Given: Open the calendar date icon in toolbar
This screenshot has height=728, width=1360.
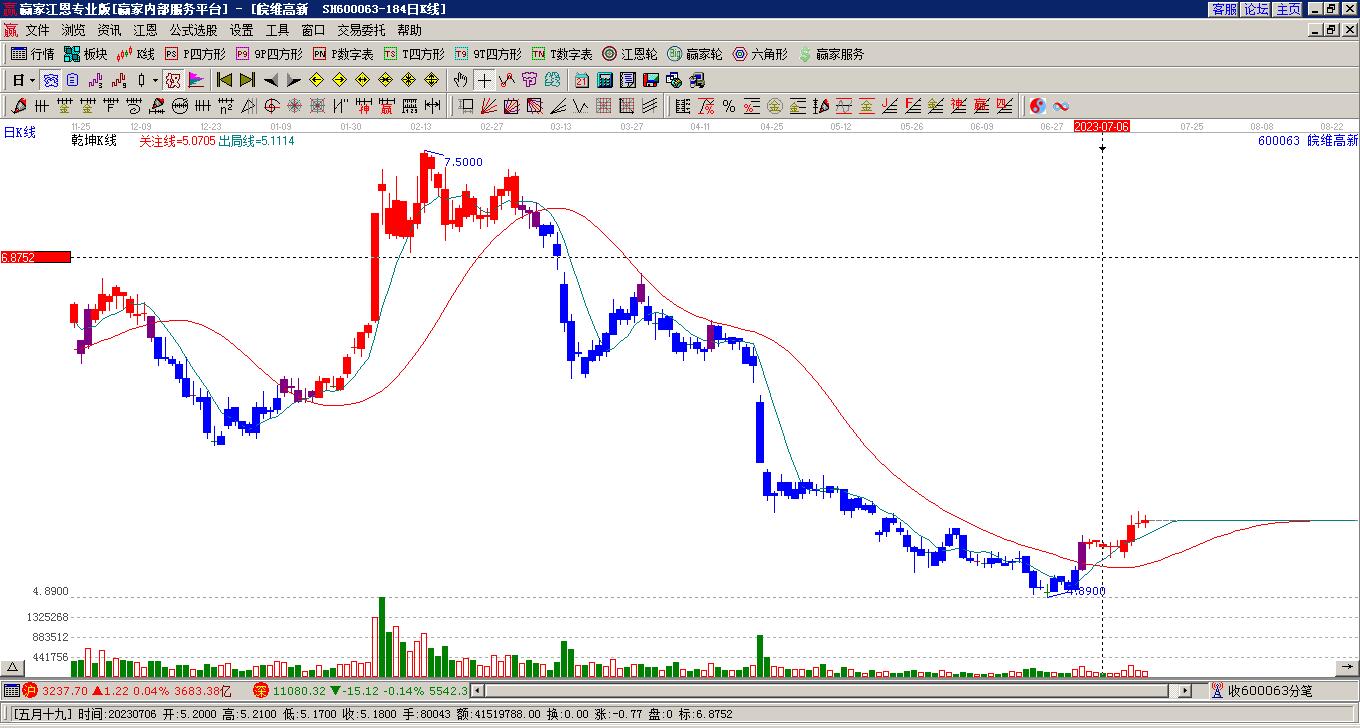Looking at the screenshot, I should [x=581, y=80].
